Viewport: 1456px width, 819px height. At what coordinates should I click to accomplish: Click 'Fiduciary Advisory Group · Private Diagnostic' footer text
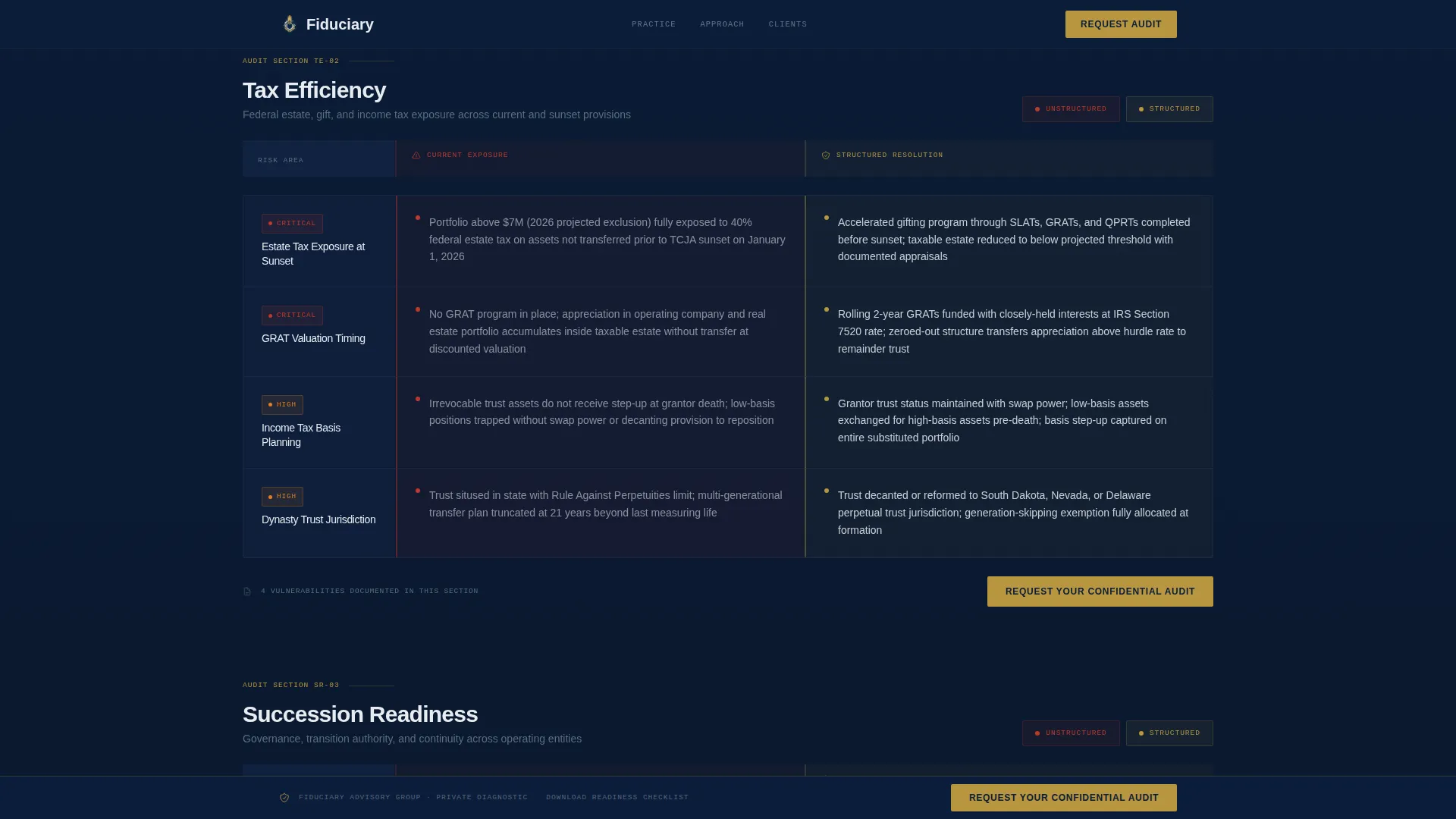pos(413,798)
